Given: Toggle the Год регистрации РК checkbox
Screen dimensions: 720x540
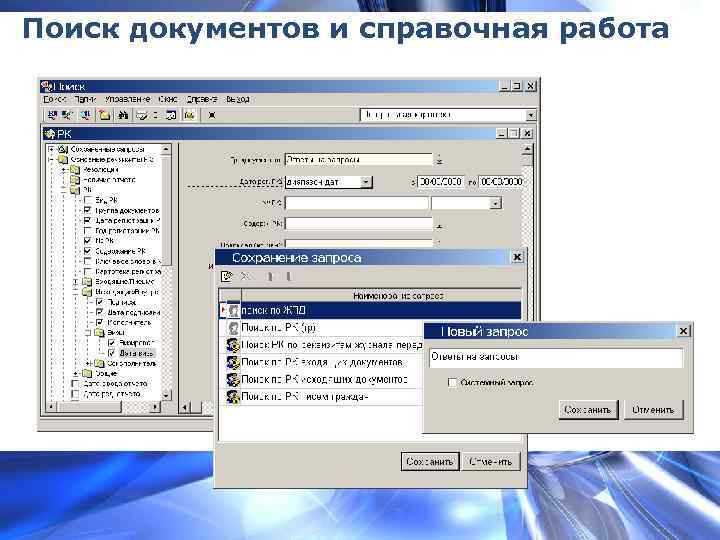Looking at the screenshot, I should pos(87,231).
